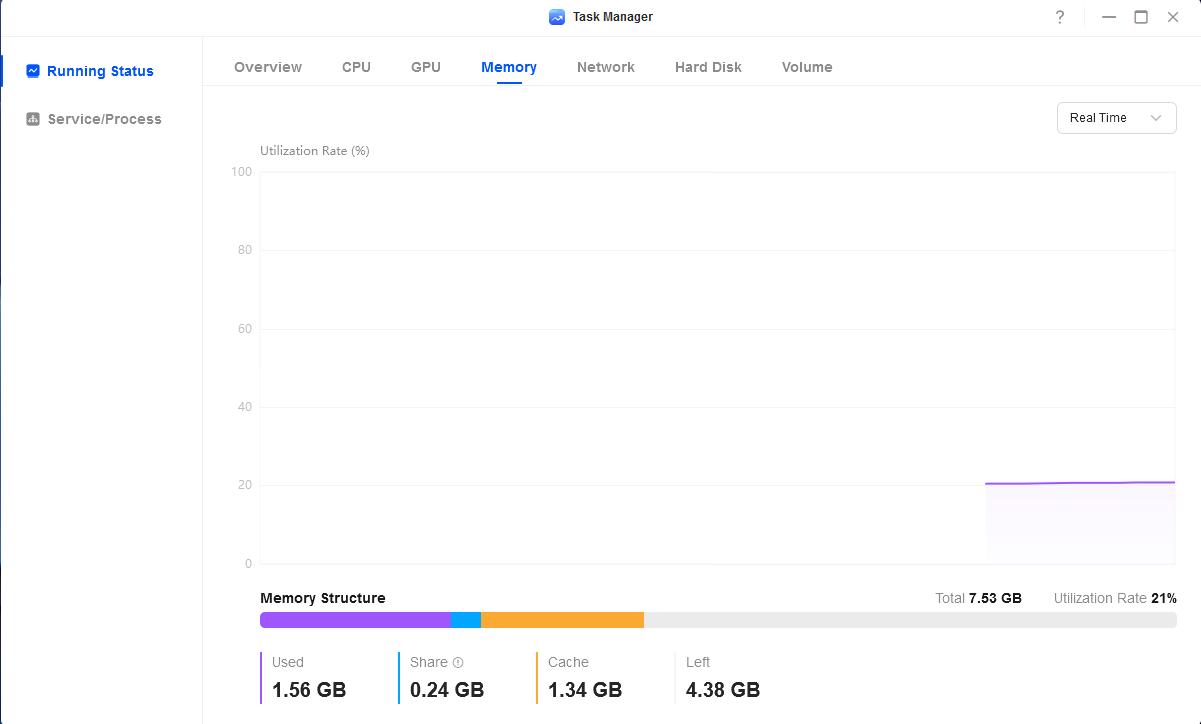Viewport: 1201px width, 724px height.
Task: Click the gray Left segment of memory bar
Action: click(x=910, y=620)
